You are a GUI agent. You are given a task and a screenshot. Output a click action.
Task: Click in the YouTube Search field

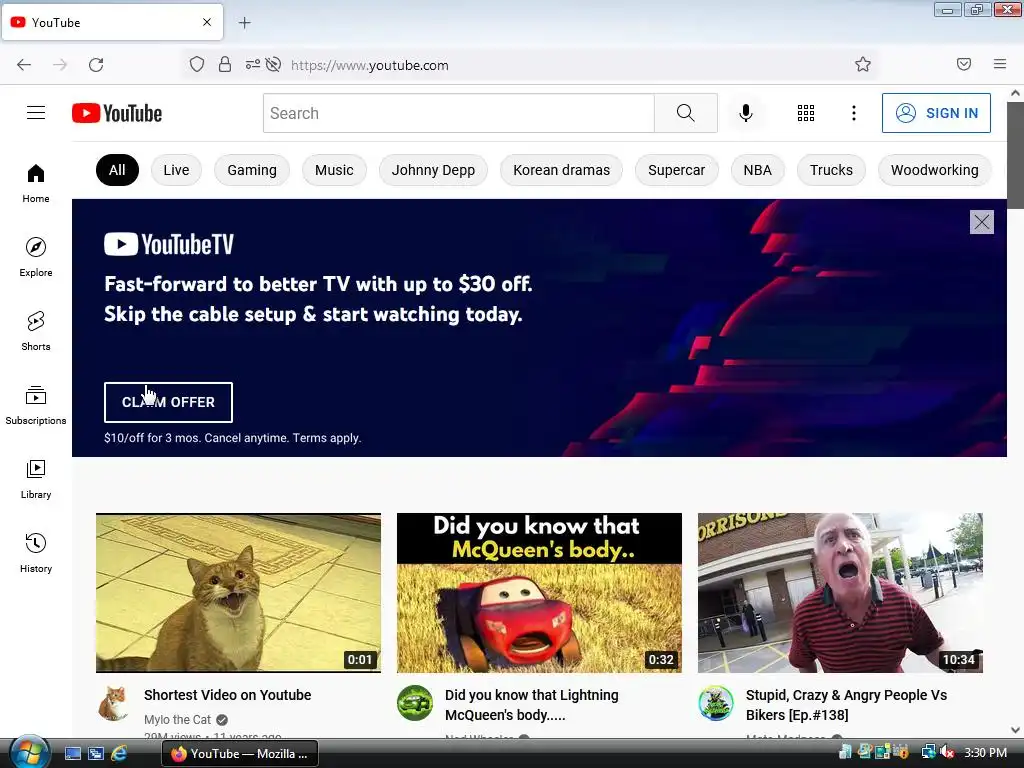458,113
